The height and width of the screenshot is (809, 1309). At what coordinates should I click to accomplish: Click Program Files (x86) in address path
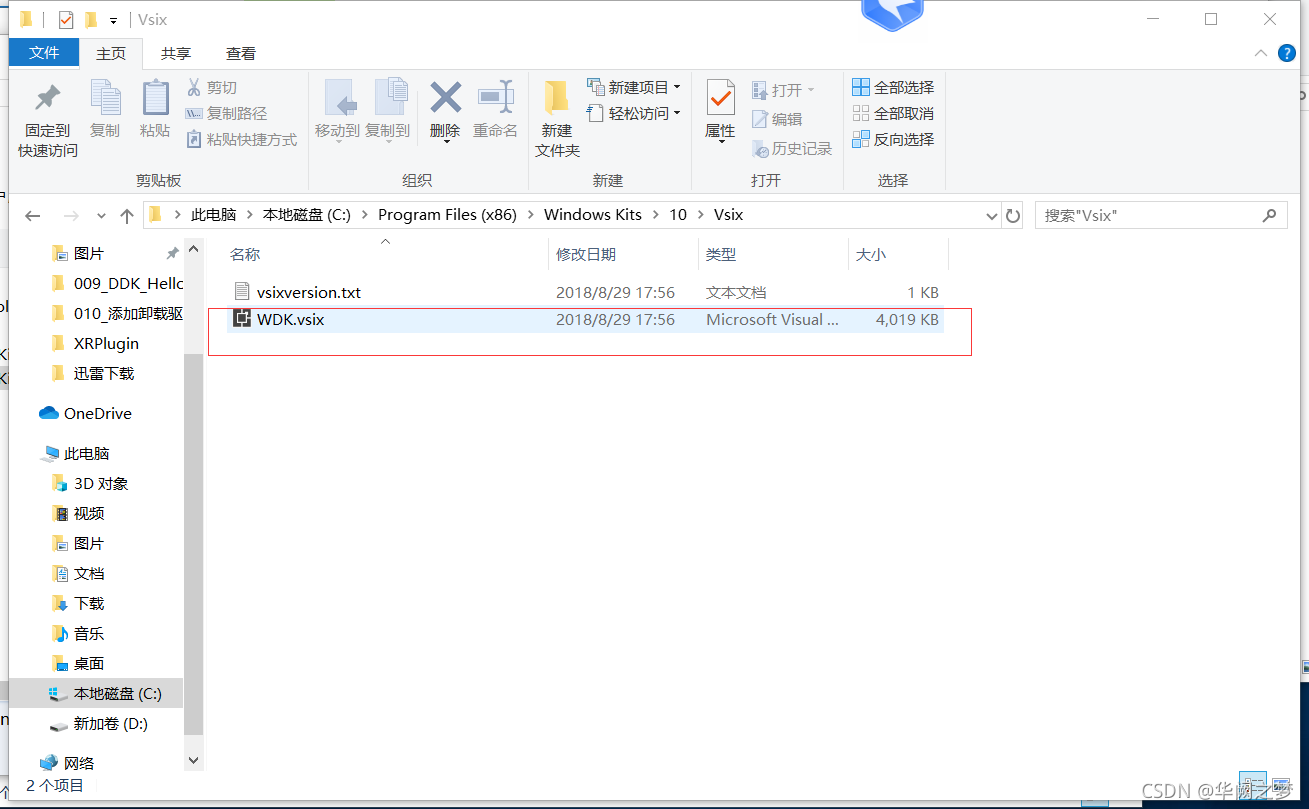coord(446,215)
